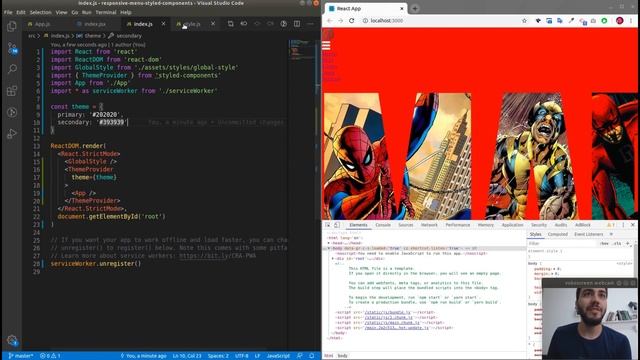This screenshot has height=360, width=640.
Task: Open the Search view in the activity bar
Action: click(12, 69)
